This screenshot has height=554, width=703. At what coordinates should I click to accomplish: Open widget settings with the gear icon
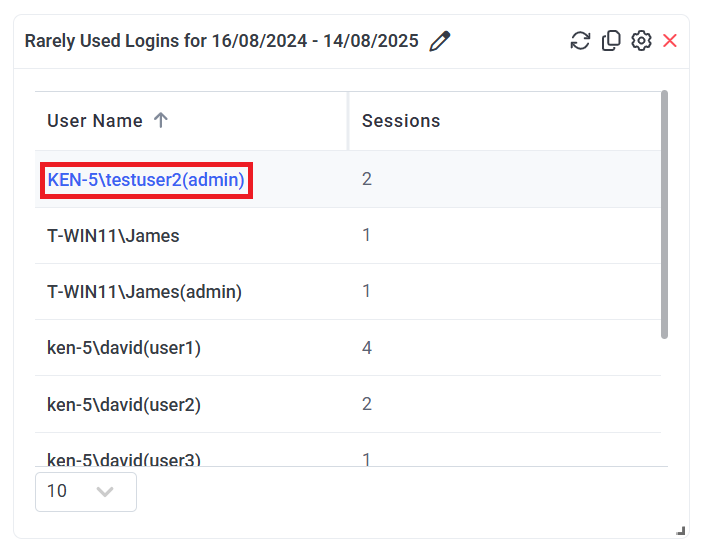pos(641,41)
